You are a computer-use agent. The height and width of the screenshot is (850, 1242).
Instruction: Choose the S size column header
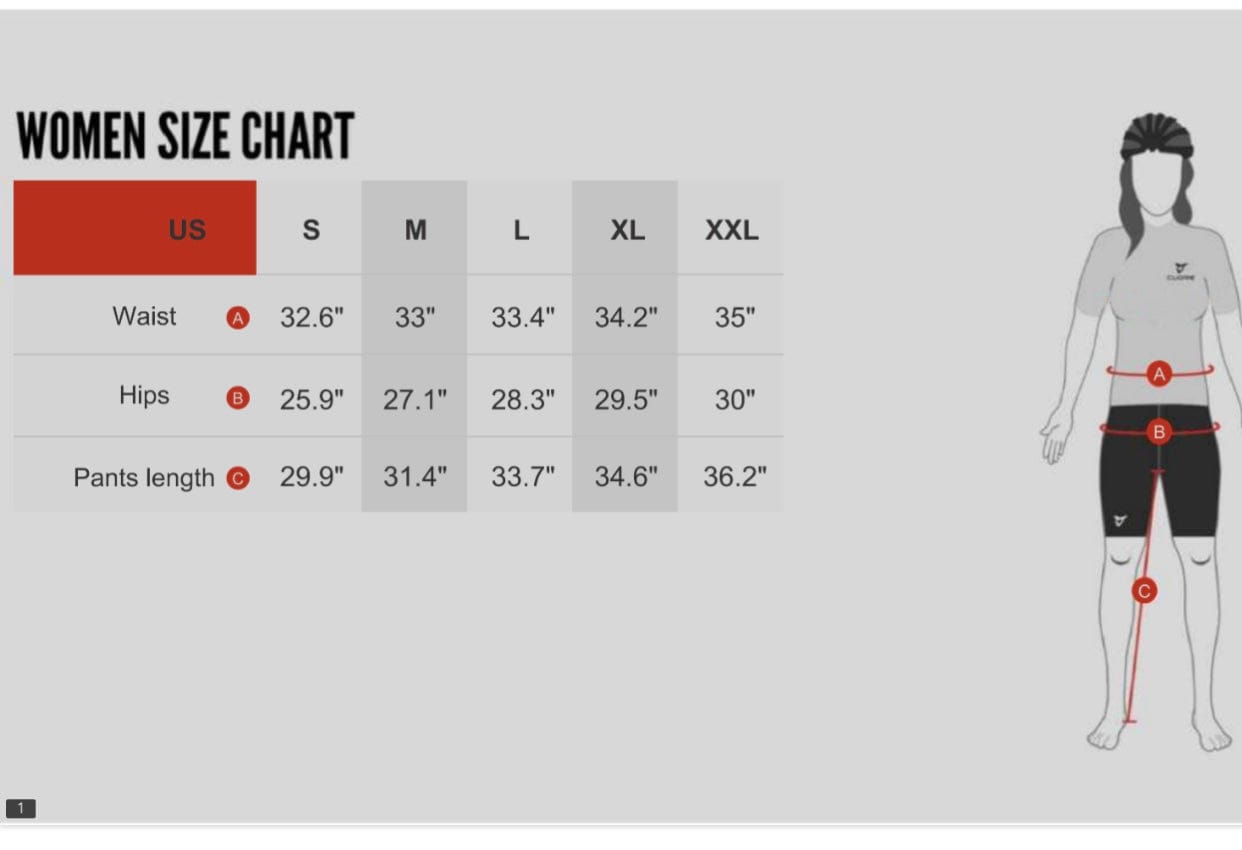311,230
